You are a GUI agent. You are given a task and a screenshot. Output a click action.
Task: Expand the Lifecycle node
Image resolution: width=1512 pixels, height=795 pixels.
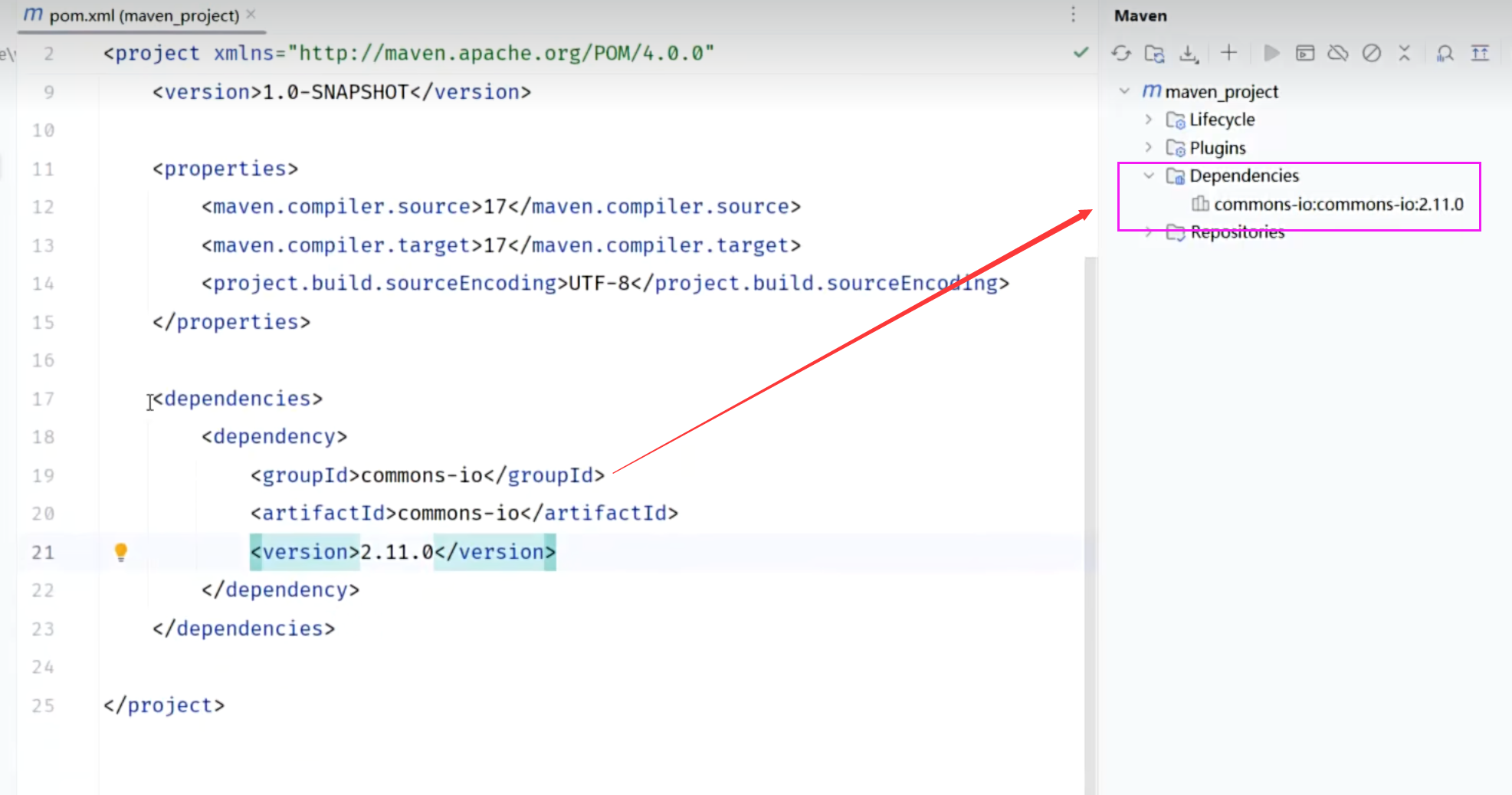[1148, 120]
